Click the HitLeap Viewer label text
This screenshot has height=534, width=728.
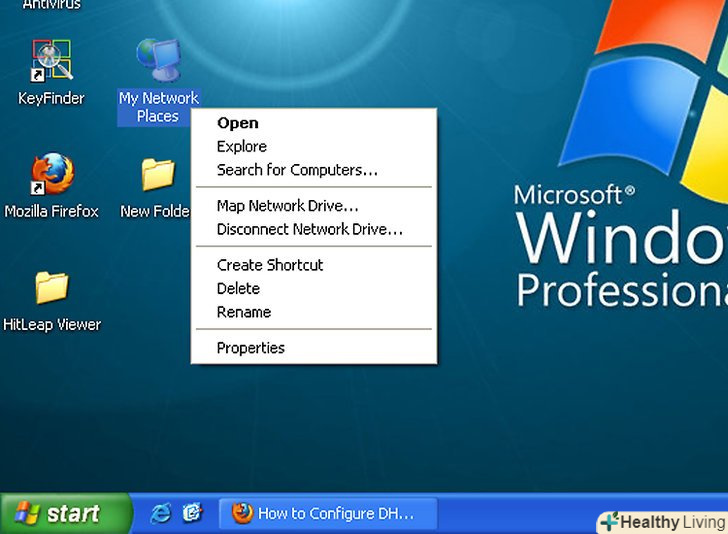[52, 325]
